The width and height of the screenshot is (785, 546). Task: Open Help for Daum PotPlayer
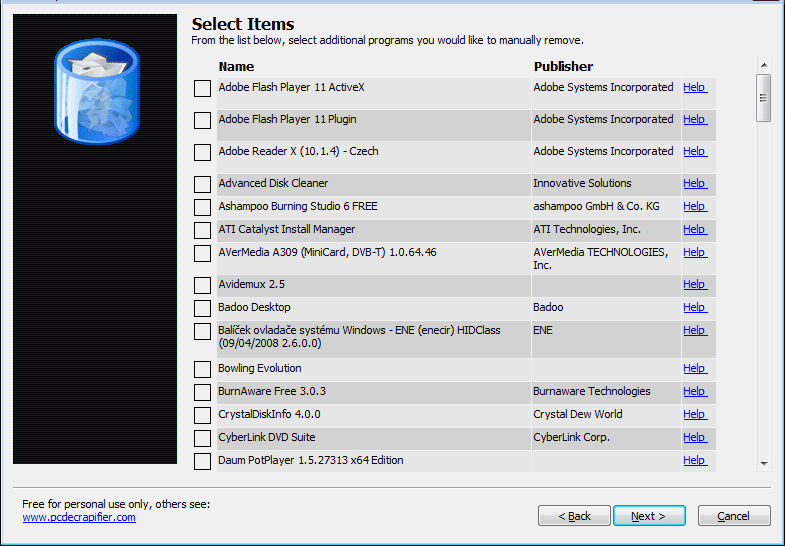[x=695, y=461]
